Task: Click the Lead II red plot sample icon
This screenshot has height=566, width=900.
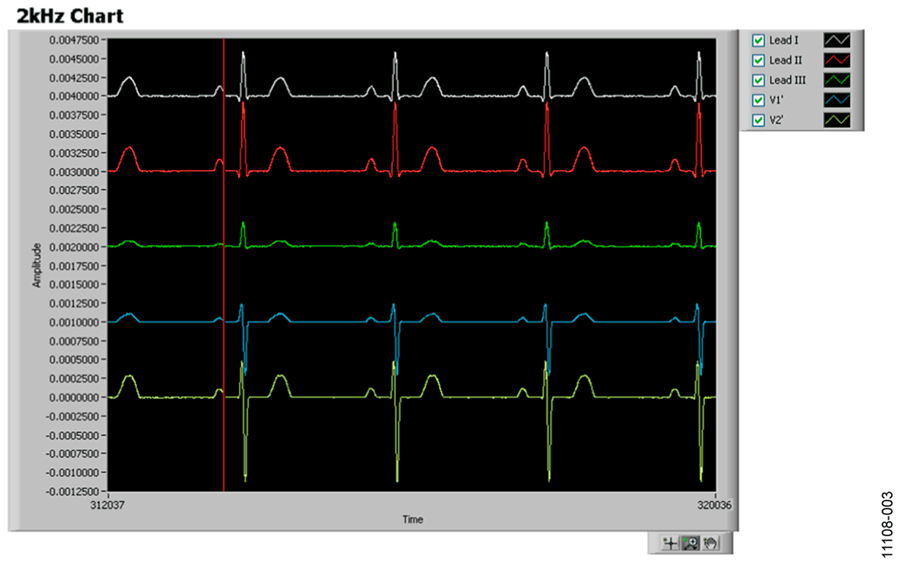Action: point(835,60)
